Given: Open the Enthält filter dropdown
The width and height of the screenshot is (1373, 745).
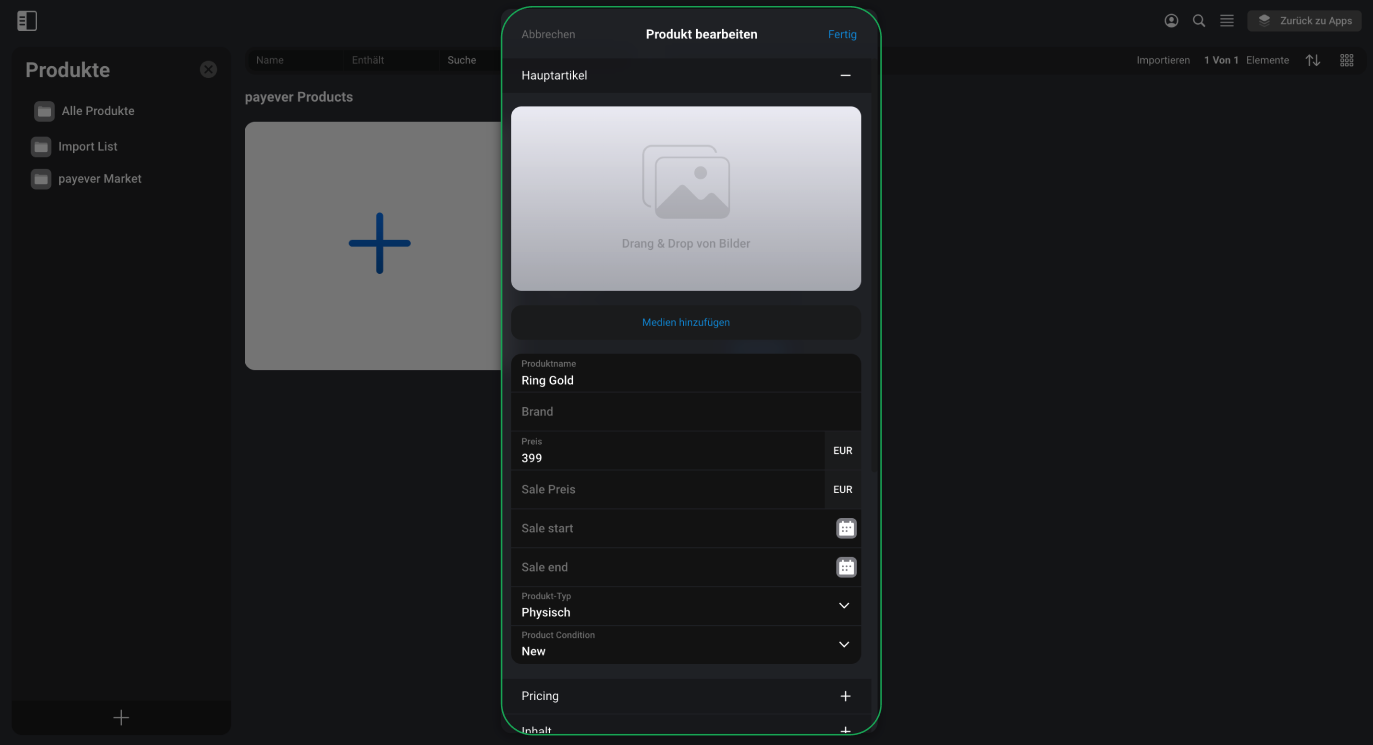Looking at the screenshot, I should 390,60.
